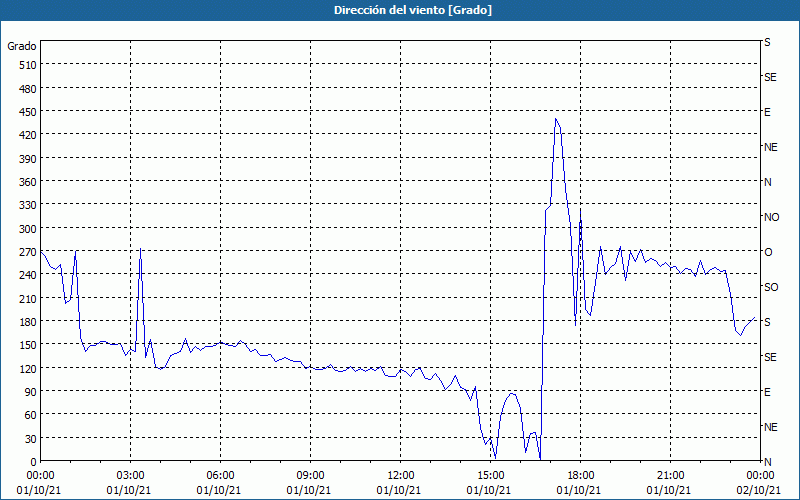Click the 450 tick label on the left axis
This screenshot has height=500, width=800.
pyautogui.click(x=28, y=112)
